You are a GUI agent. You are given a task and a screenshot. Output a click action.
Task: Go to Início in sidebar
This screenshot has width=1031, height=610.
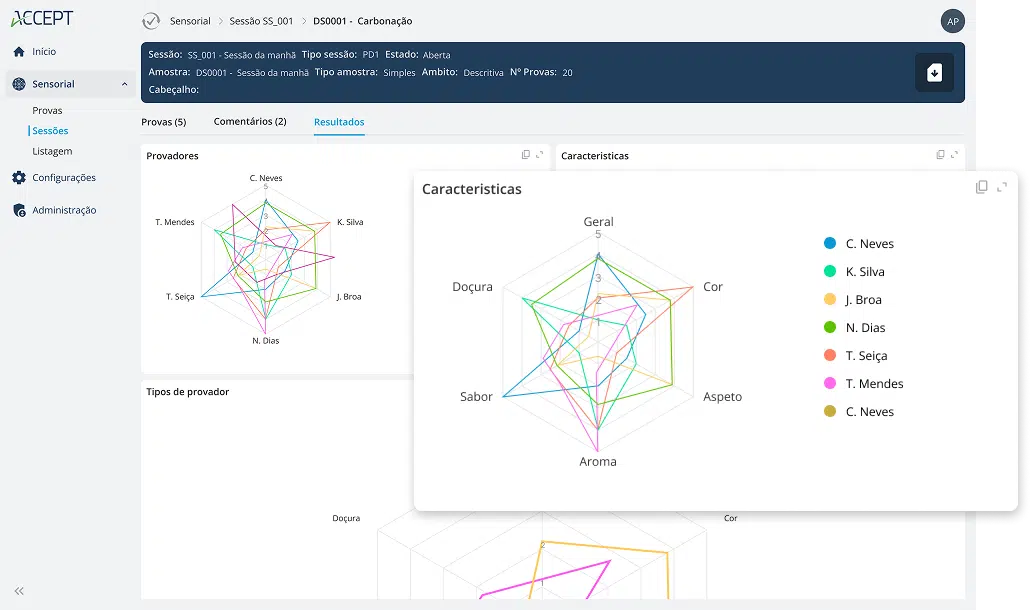44,51
